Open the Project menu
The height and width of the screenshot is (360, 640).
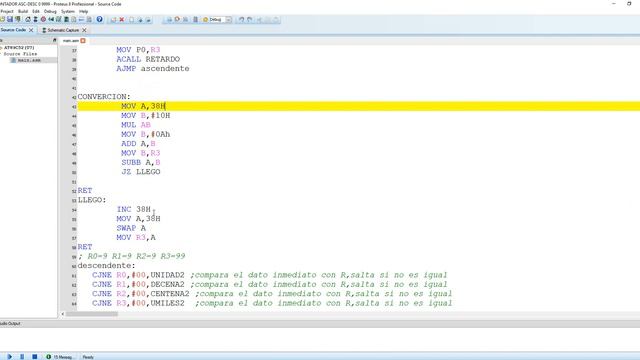[7, 11]
